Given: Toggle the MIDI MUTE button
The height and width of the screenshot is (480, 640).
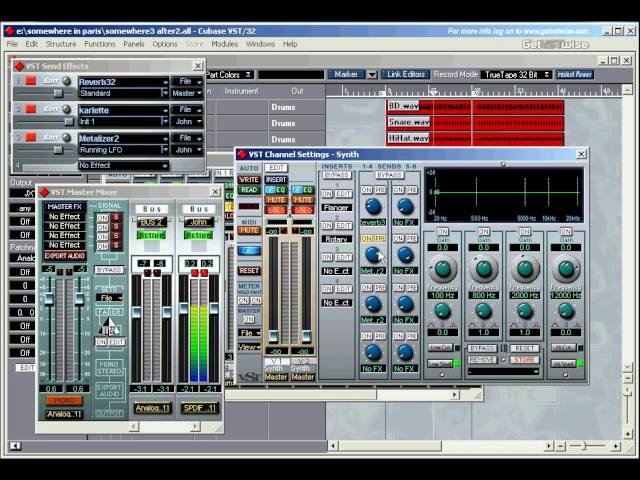Looking at the screenshot, I should 249,231.
